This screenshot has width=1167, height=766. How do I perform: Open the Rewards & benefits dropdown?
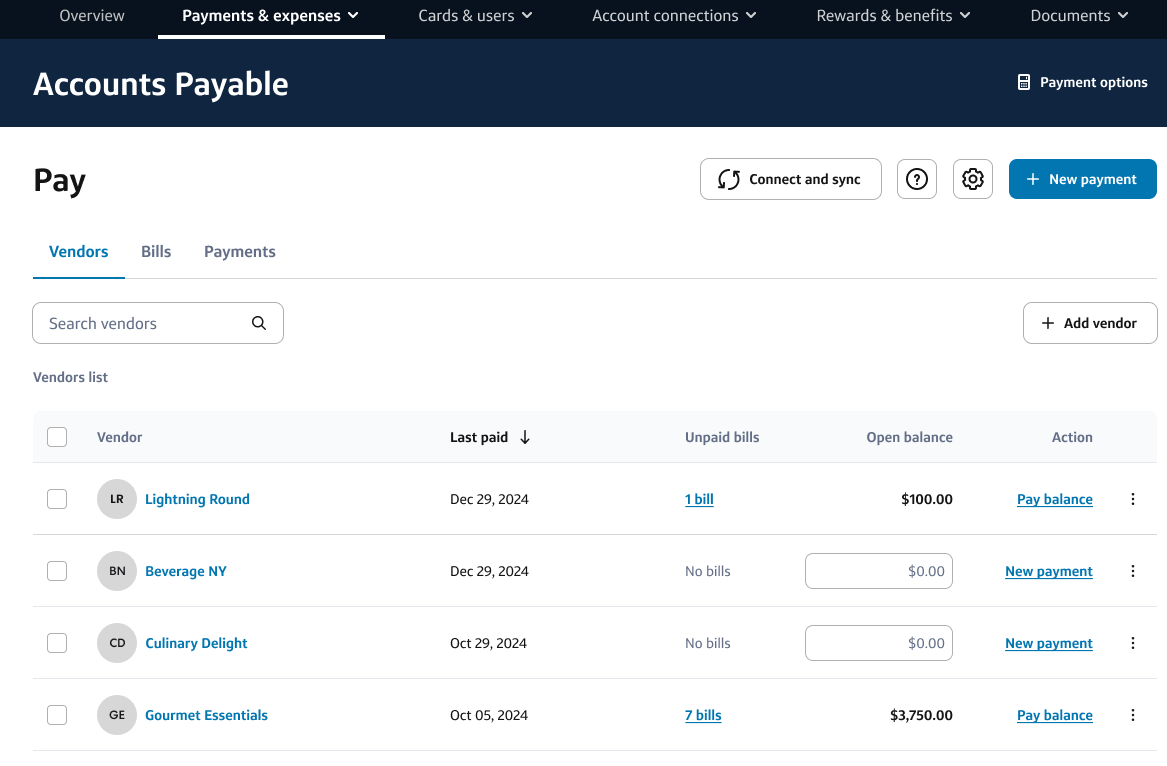point(893,16)
